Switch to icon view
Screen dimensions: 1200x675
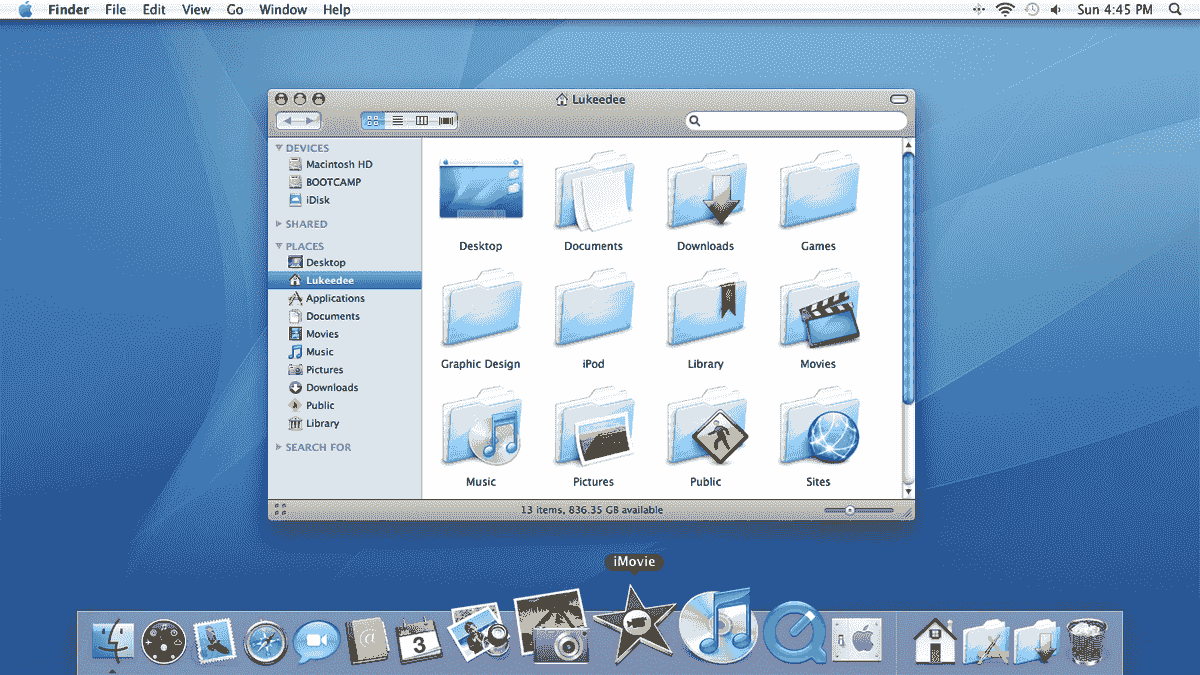373,121
